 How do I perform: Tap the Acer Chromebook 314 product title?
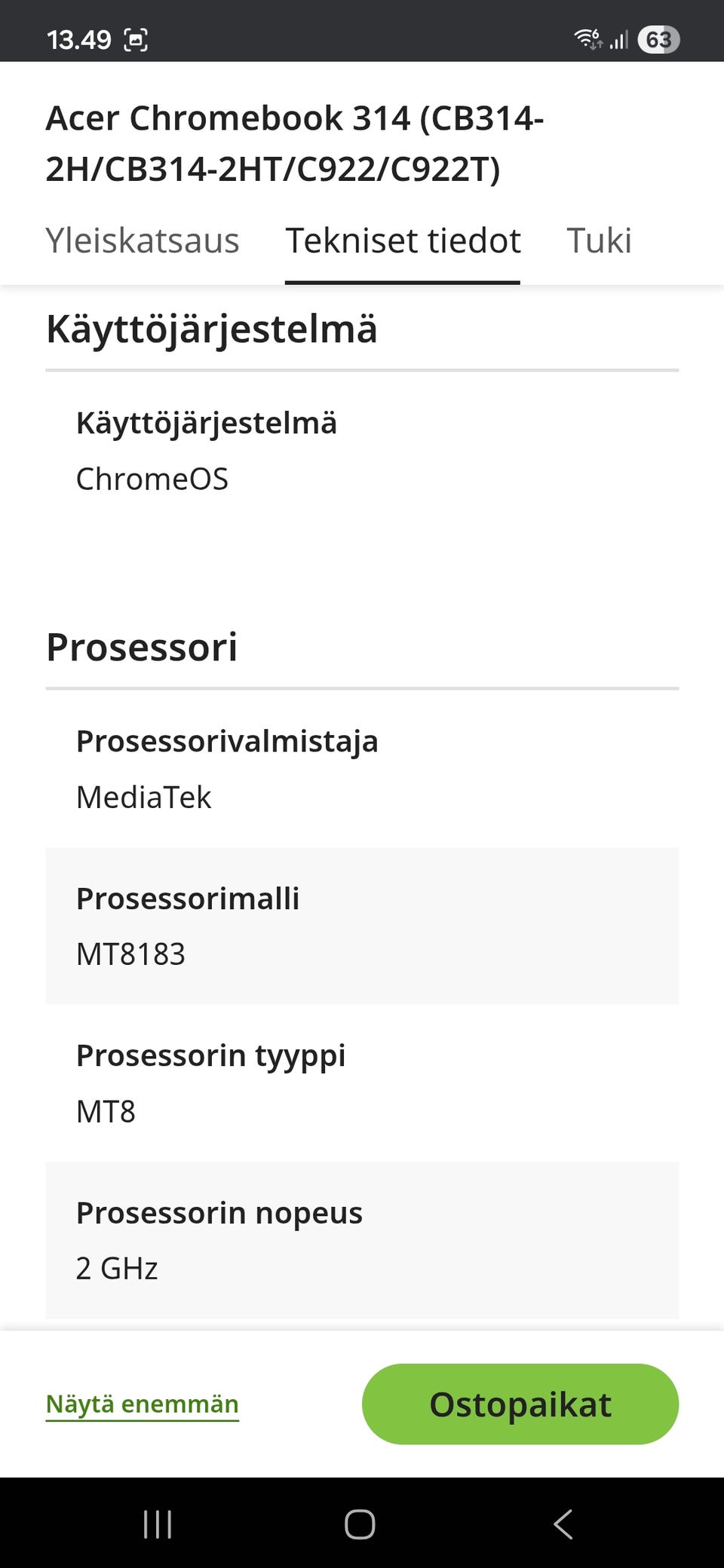[294, 143]
